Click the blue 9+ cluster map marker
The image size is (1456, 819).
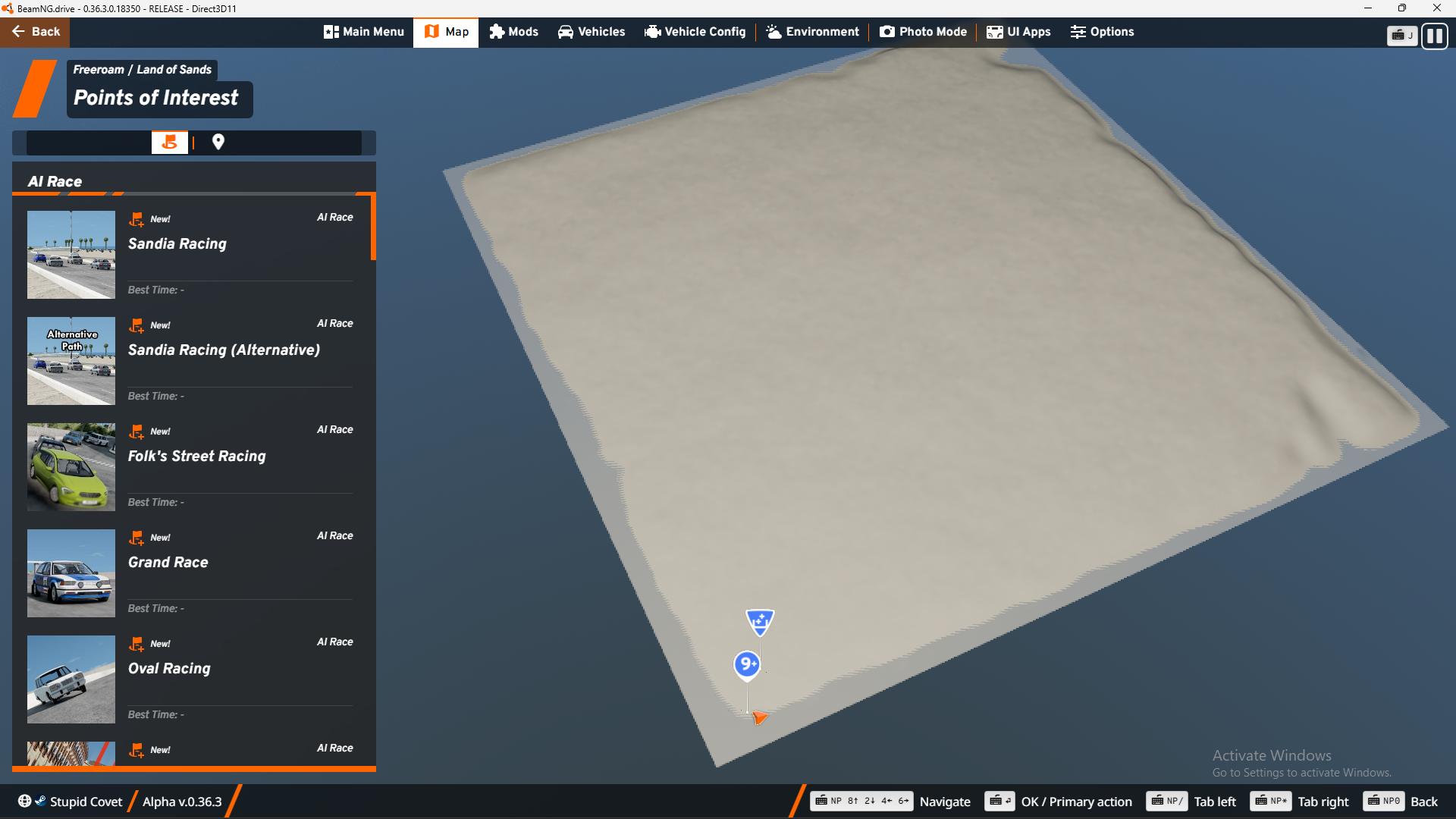coord(747,664)
